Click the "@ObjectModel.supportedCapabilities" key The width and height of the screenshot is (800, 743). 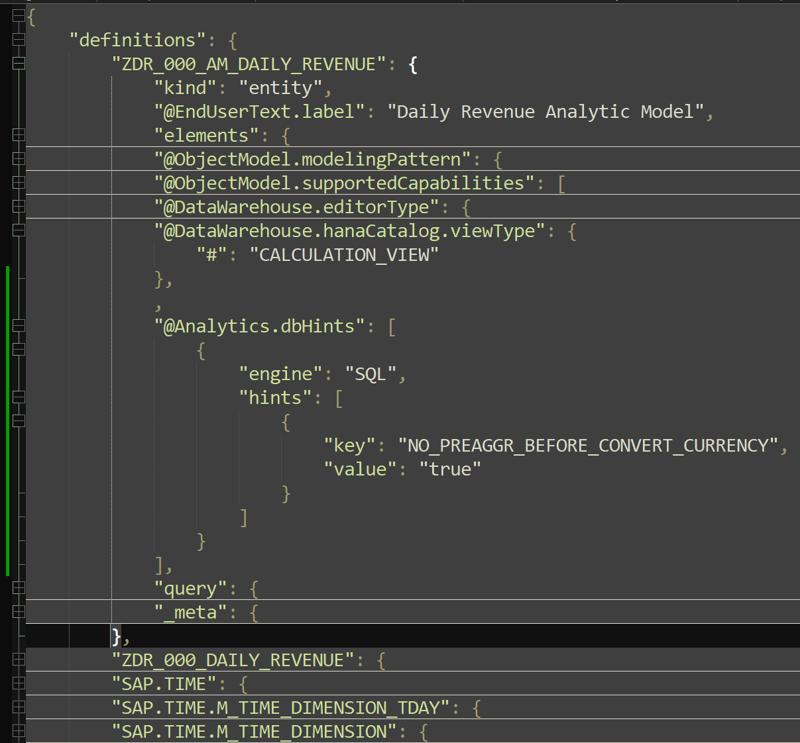tap(344, 183)
